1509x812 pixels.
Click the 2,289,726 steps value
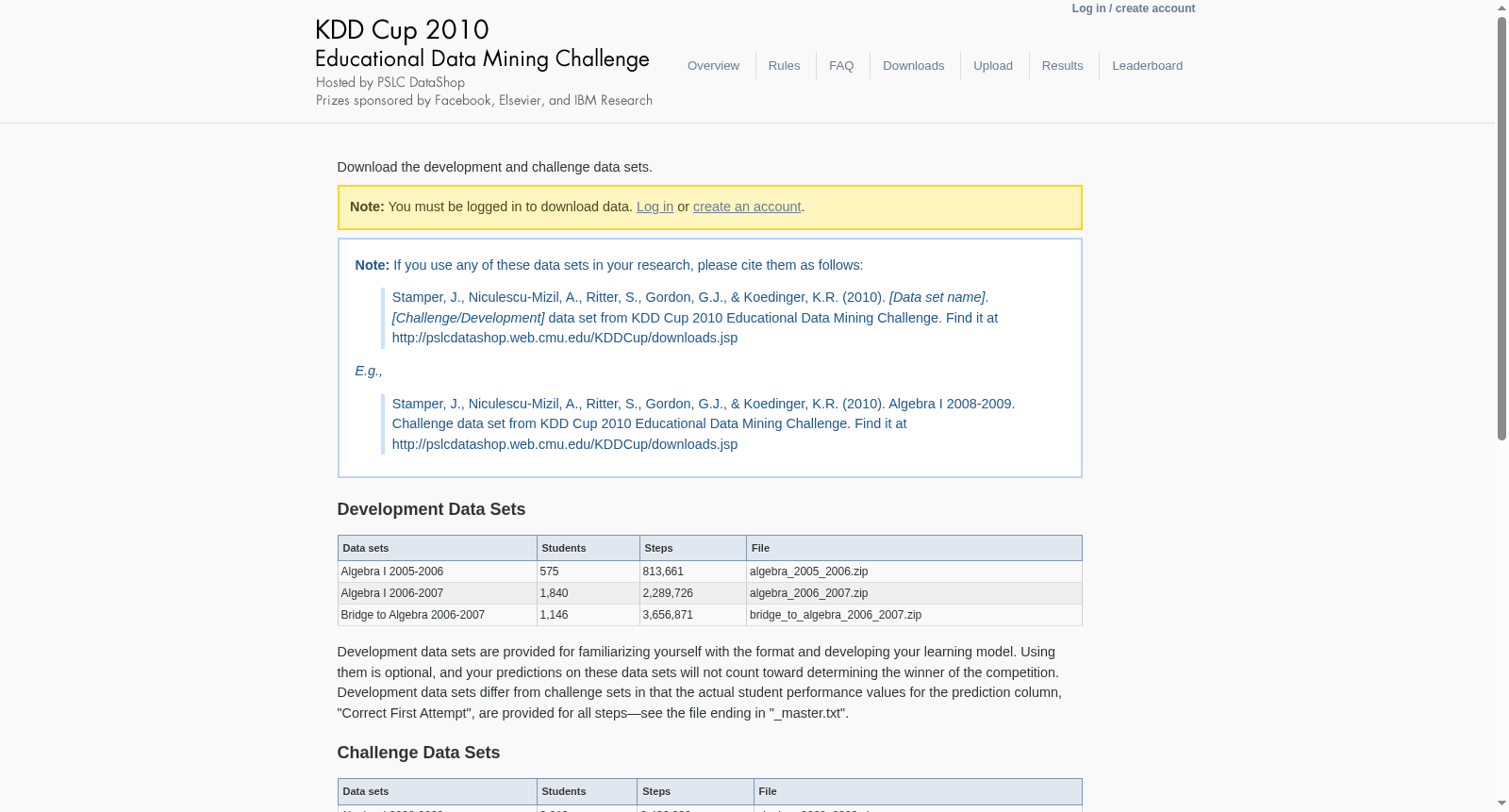point(668,593)
